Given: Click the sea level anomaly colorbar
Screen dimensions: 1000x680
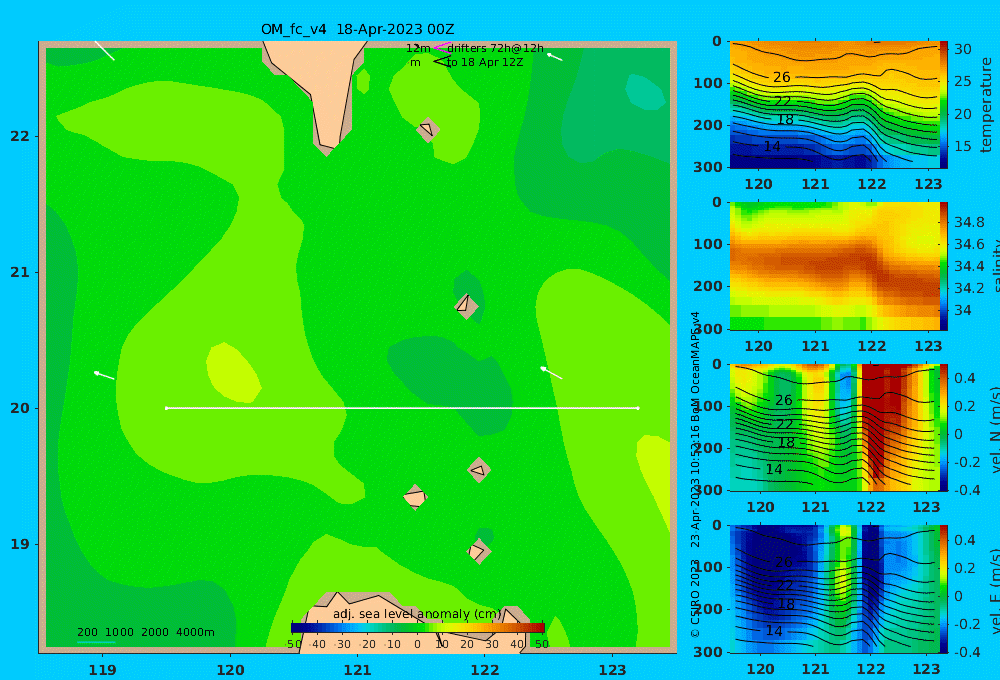Looking at the screenshot, I should [417, 628].
